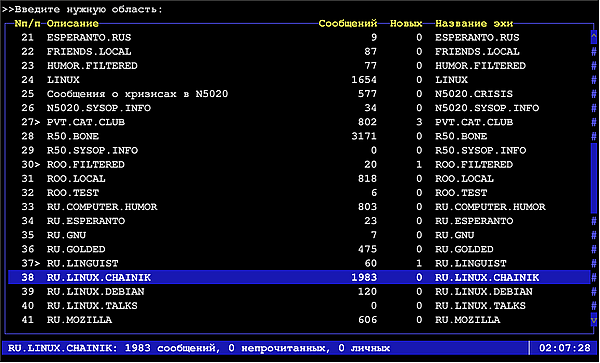Click new count 3 for PVT.CAT.CLUB

(419, 122)
